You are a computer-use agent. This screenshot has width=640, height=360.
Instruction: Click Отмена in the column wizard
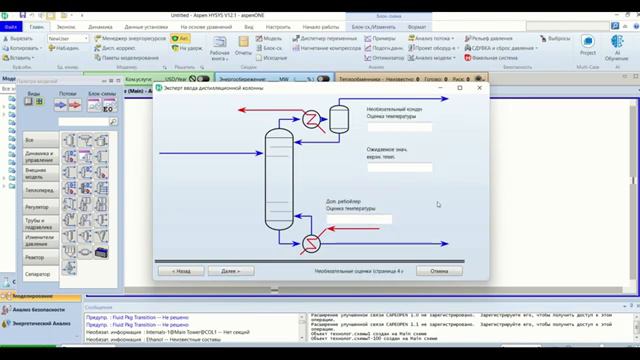439,271
